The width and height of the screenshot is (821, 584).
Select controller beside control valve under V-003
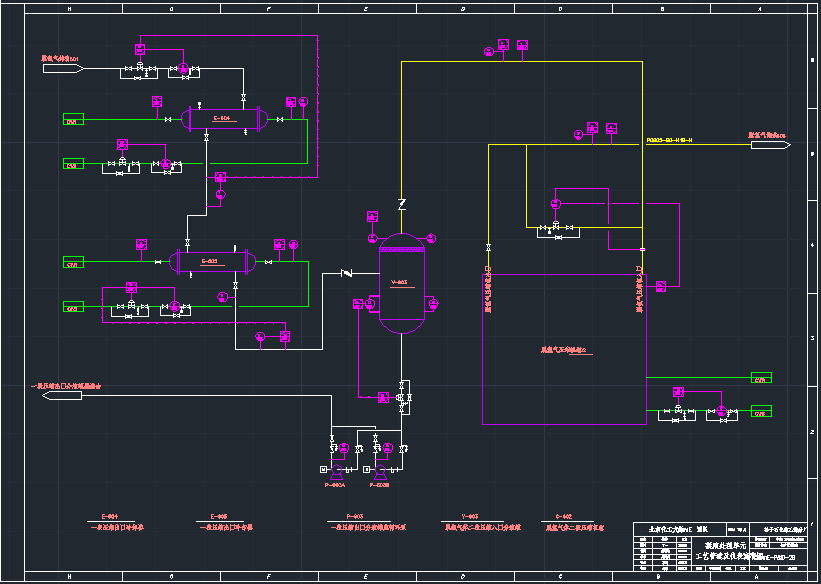point(383,398)
